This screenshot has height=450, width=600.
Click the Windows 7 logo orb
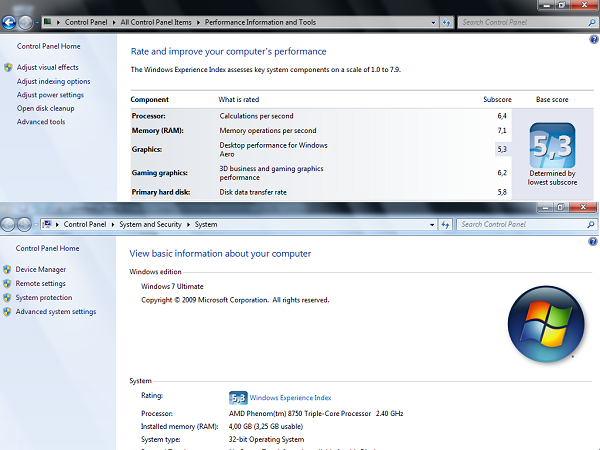coord(546,324)
